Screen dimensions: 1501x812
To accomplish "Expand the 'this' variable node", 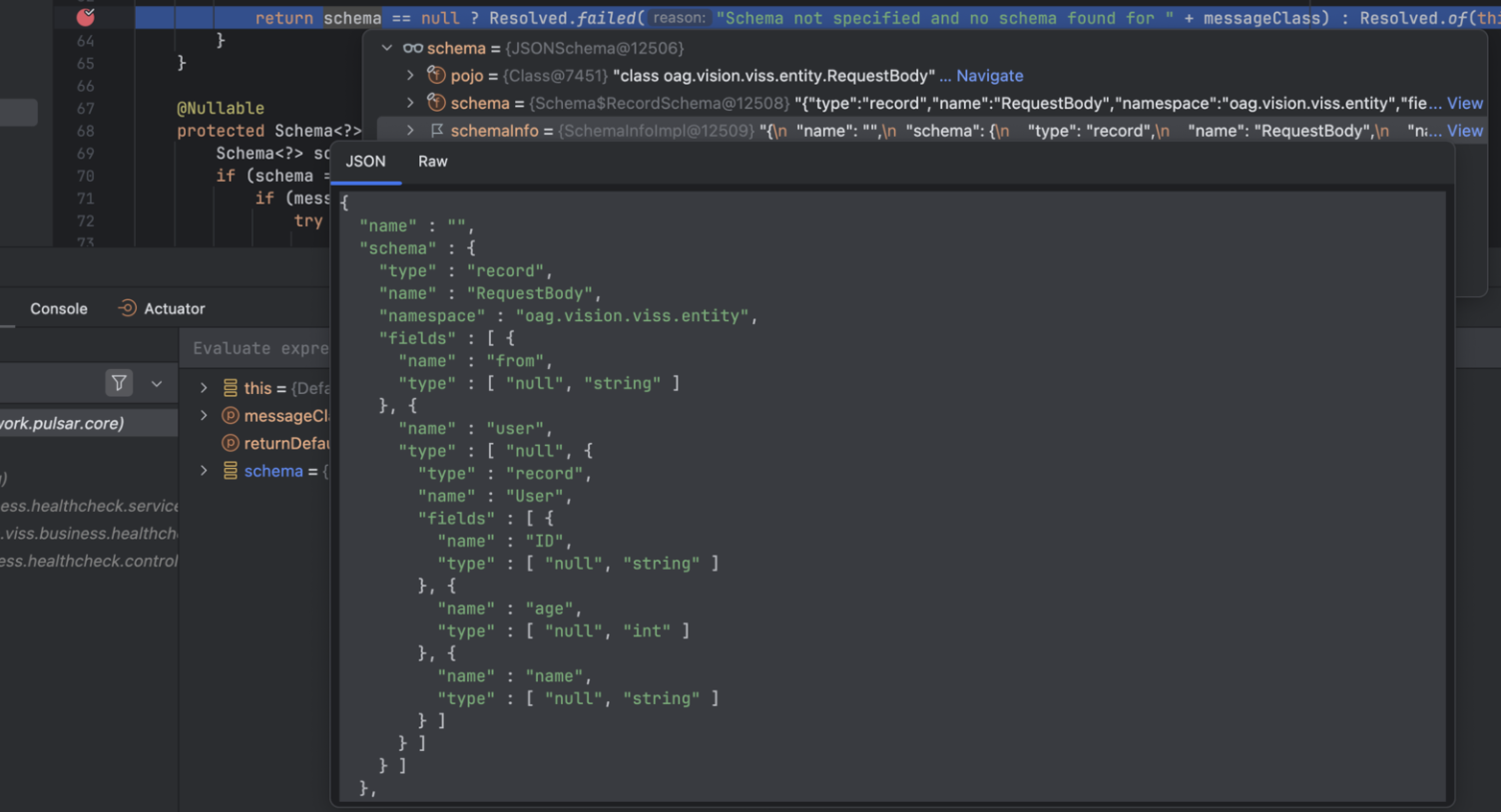I will point(204,388).
